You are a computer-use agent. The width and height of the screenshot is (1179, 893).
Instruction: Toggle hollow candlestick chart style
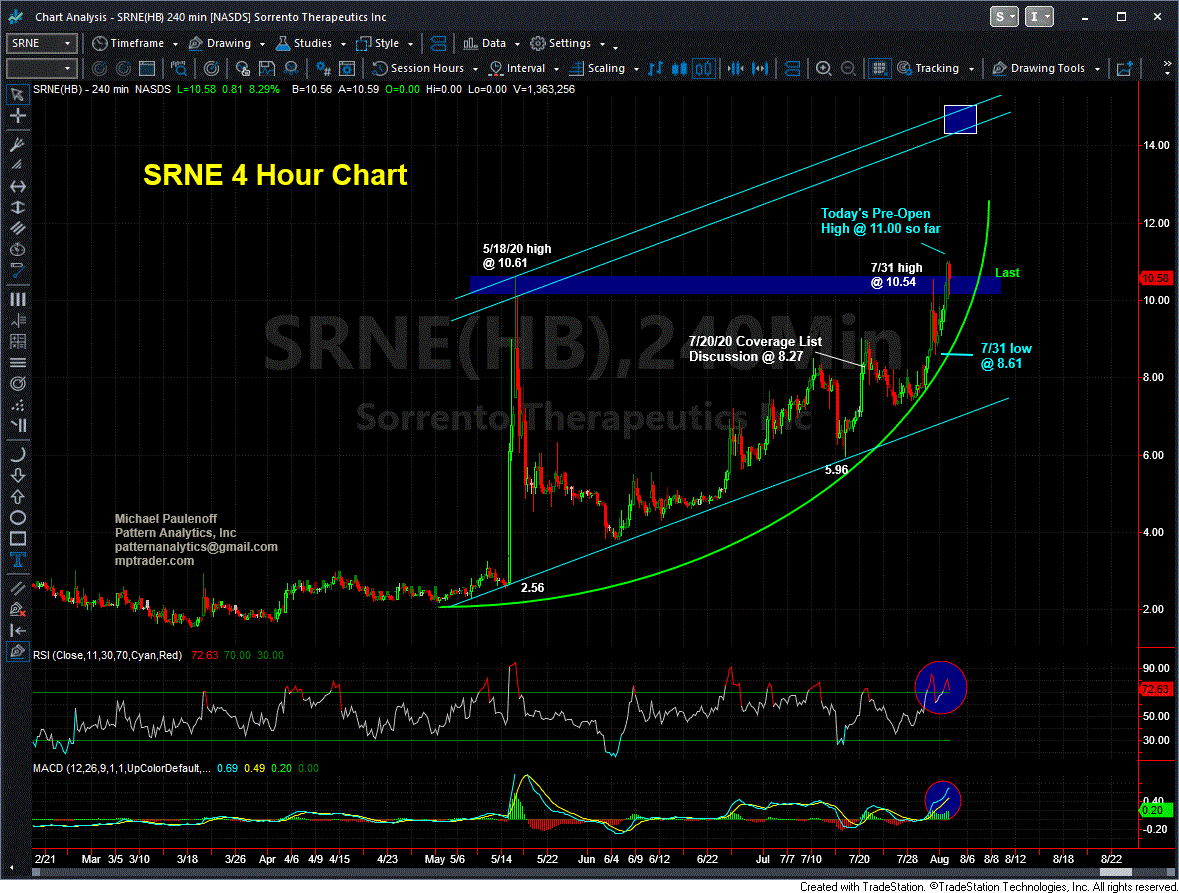(704, 68)
